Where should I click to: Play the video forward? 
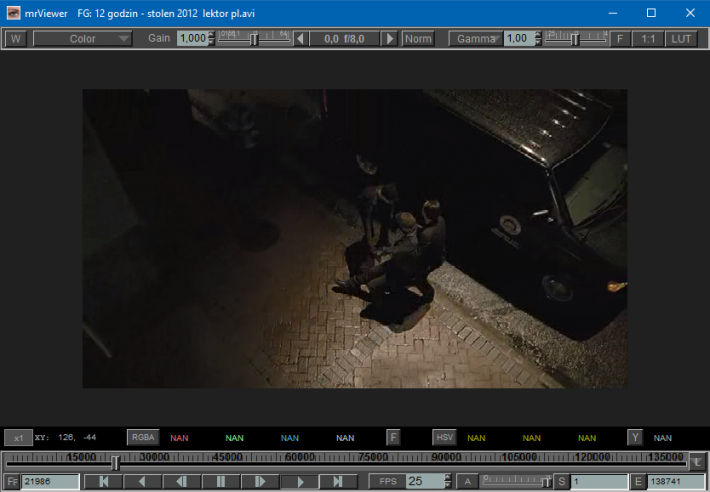[x=299, y=482]
